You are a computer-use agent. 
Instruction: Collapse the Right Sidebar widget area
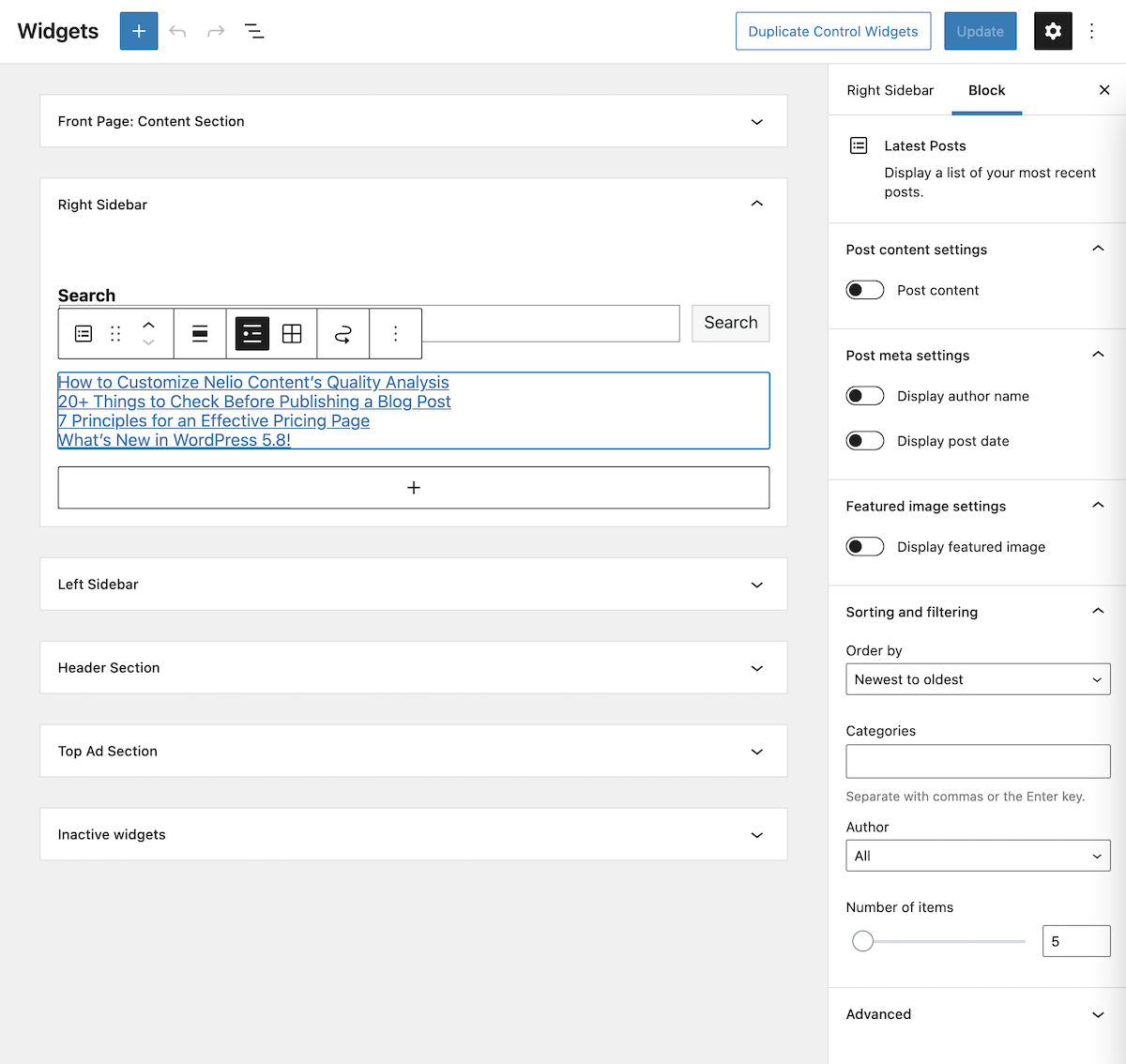[x=414, y=205]
